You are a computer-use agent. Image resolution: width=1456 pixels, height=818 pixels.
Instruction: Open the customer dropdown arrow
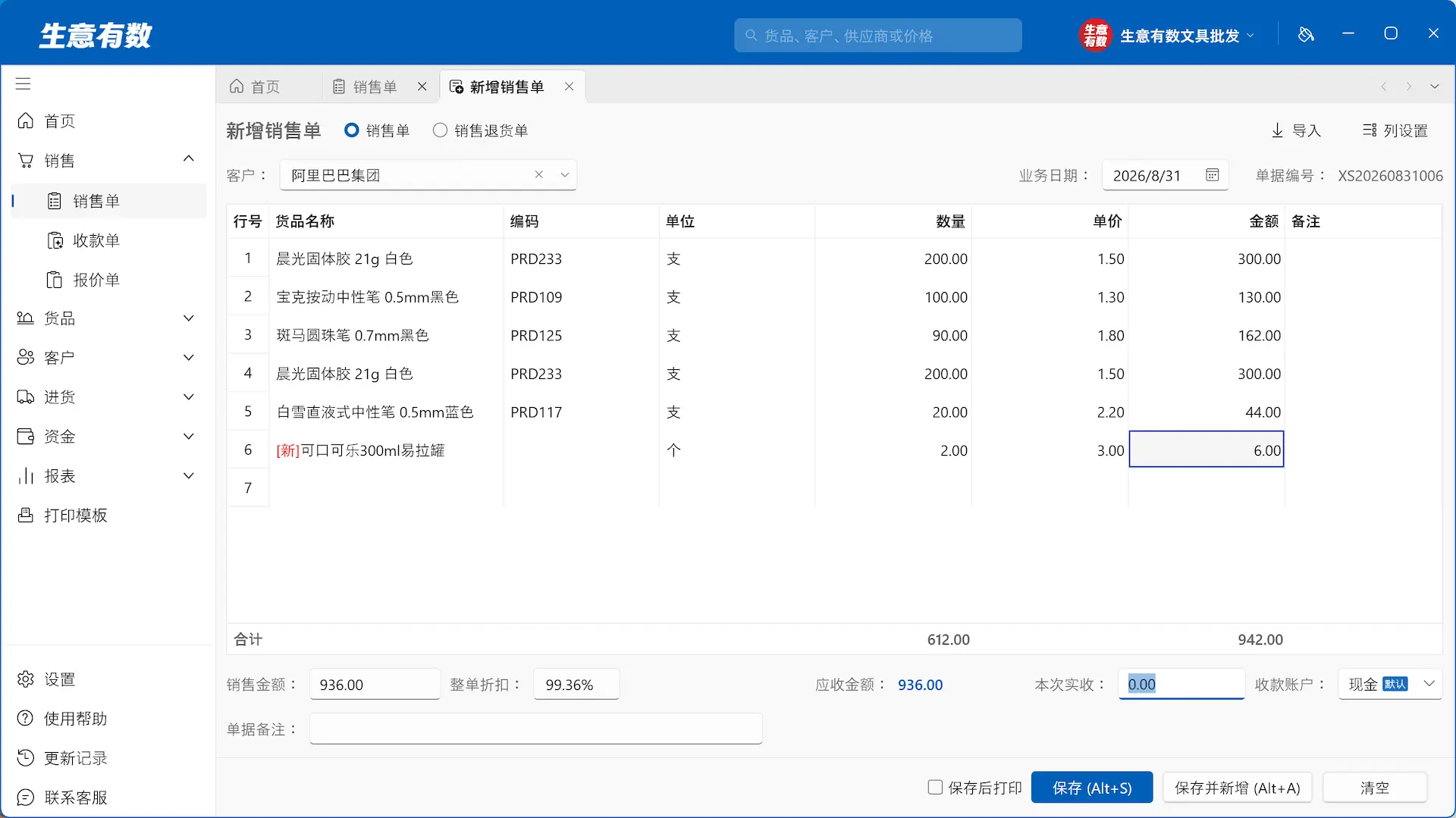pos(565,175)
